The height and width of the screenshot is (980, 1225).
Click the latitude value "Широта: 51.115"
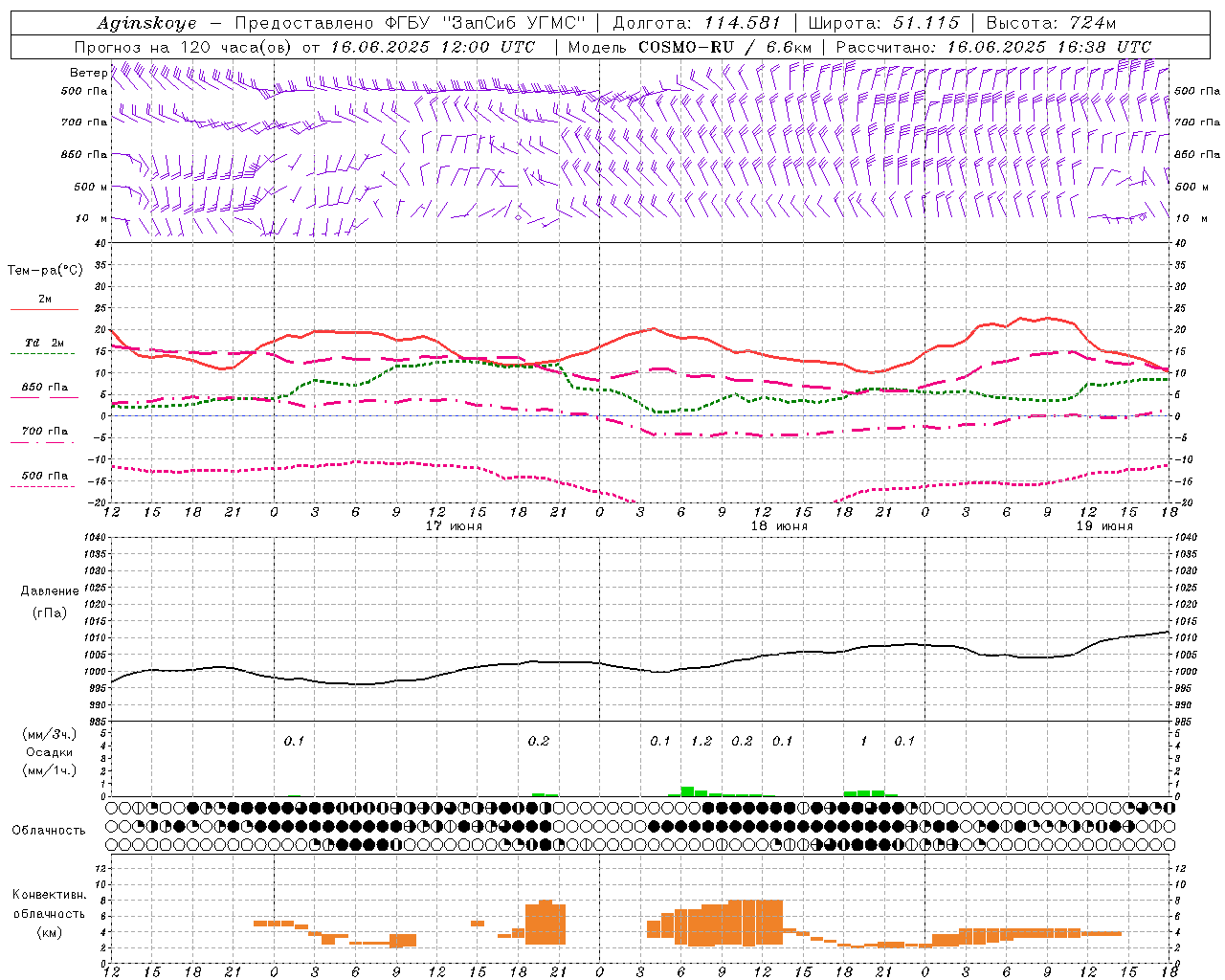[x=883, y=23]
